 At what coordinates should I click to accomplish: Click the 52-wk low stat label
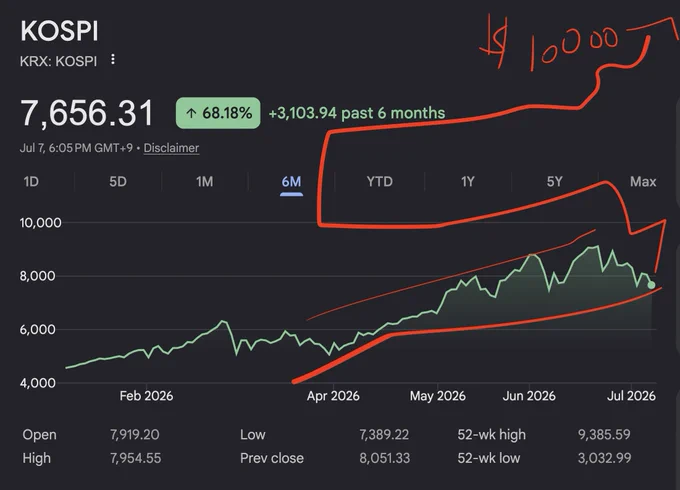click(x=489, y=458)
